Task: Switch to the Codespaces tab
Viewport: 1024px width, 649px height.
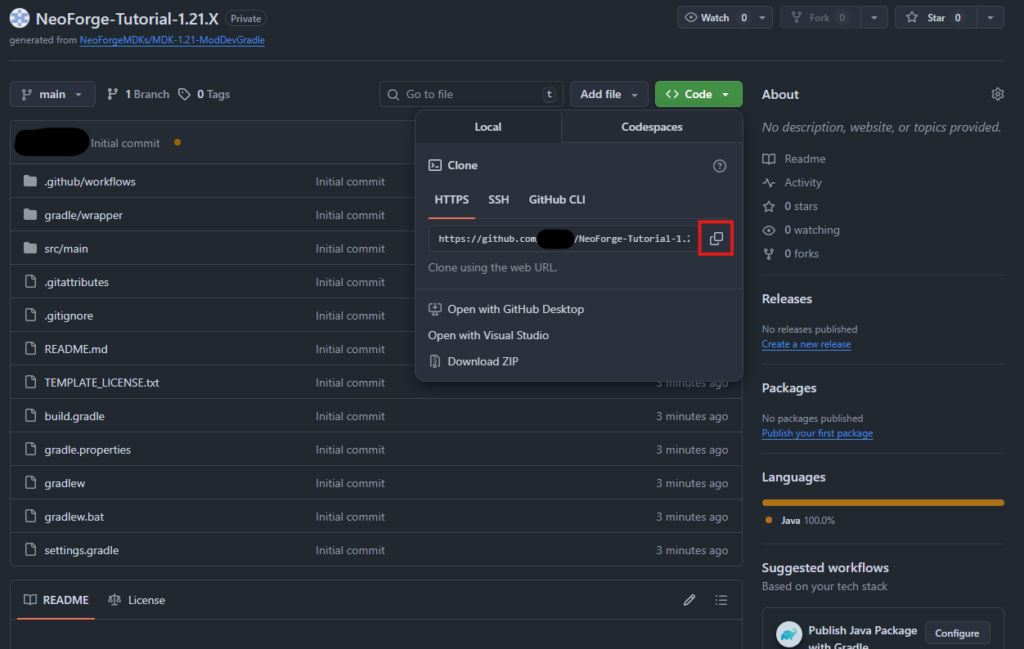Action: tap(651, 127)
